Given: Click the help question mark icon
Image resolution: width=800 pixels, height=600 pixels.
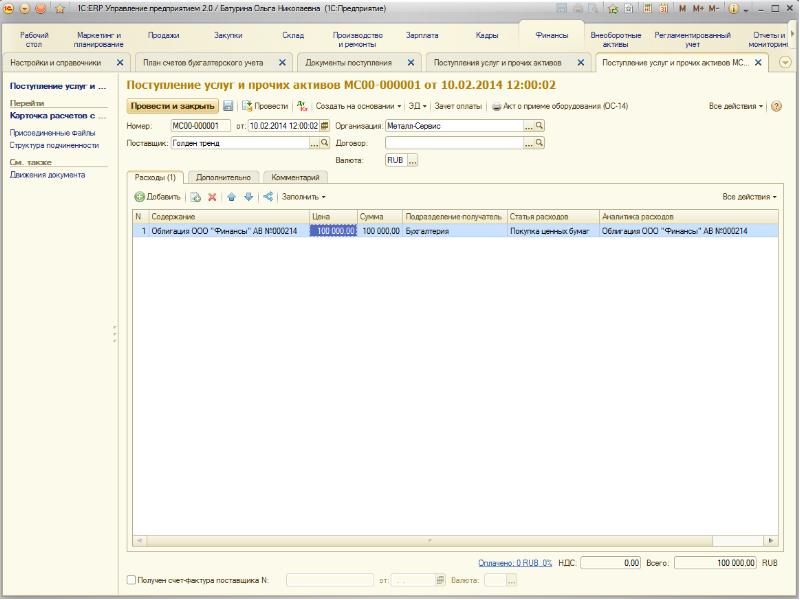Looking at the screenshot, I should click(776, 106).
